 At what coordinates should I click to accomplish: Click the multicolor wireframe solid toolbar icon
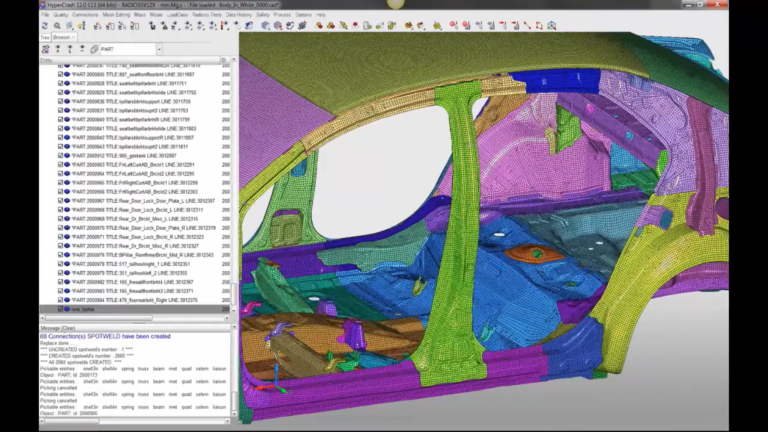[552, 25]
